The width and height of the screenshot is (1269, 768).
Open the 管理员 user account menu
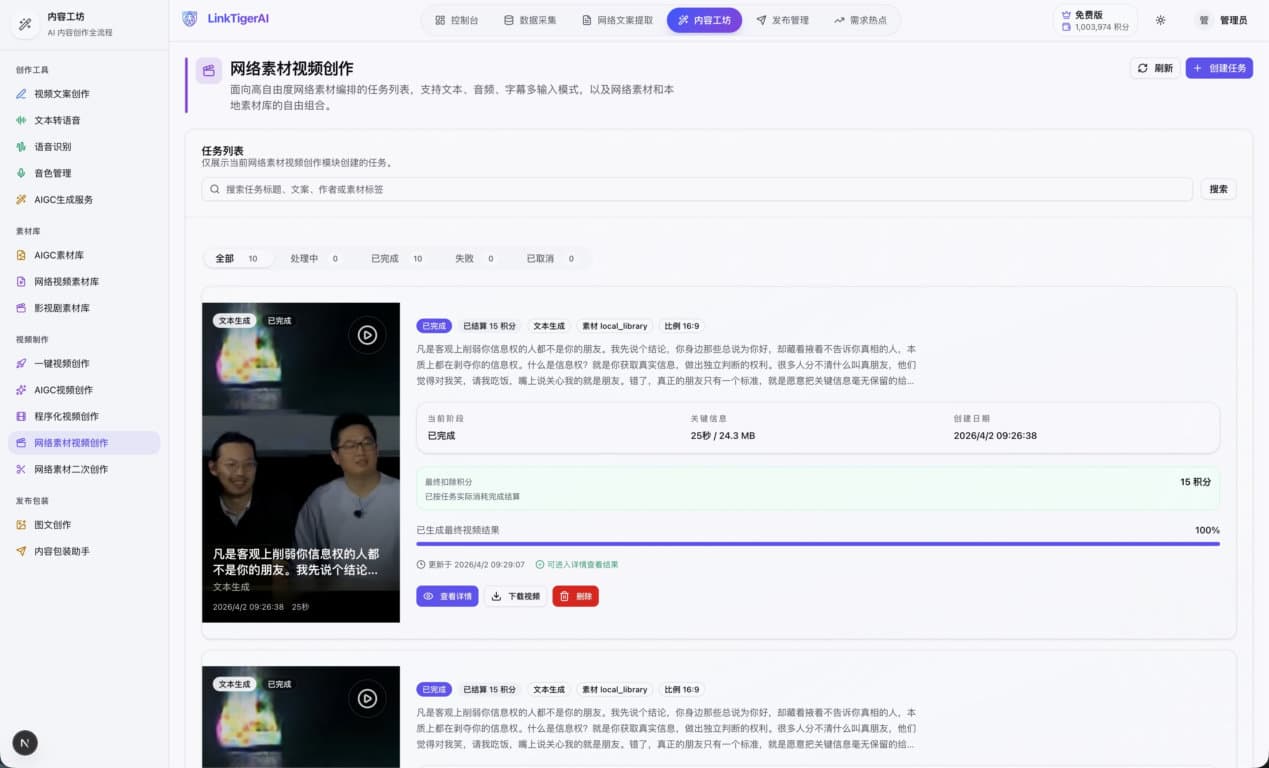pyautogui.click(x=1223, y=20)
